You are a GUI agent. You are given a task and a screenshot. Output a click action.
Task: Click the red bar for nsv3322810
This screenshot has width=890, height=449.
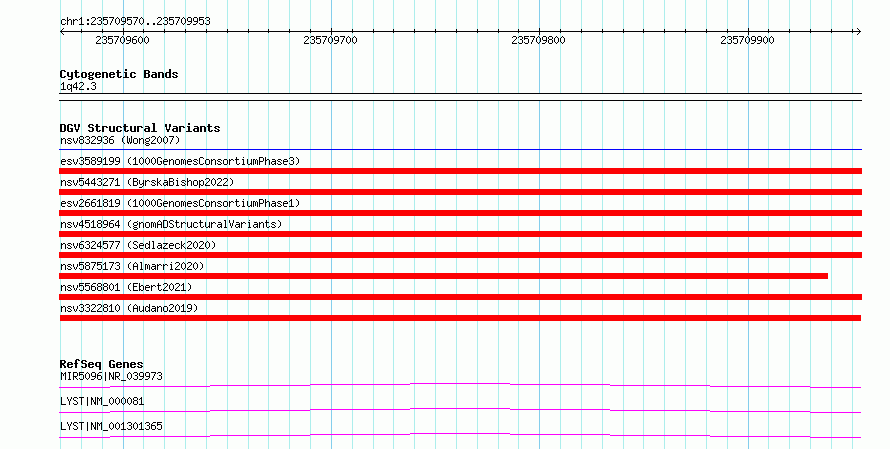(x=460, y=318)
